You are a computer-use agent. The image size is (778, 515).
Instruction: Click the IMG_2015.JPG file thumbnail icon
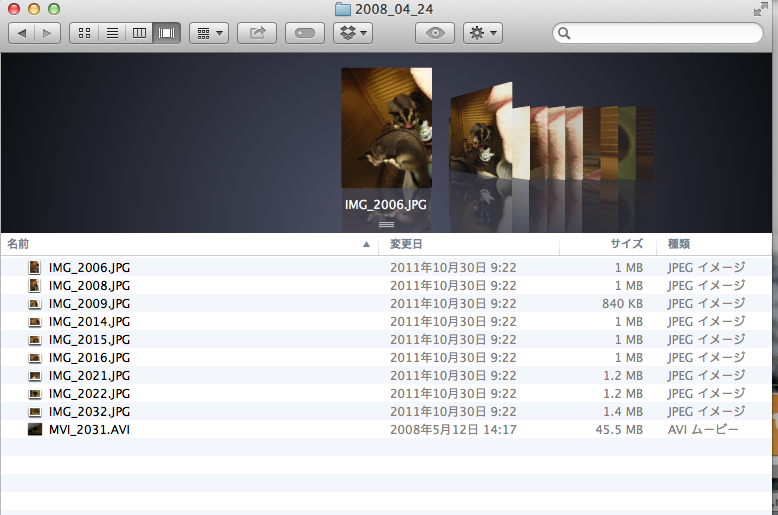pyautogui.click(x=35, y=340)
